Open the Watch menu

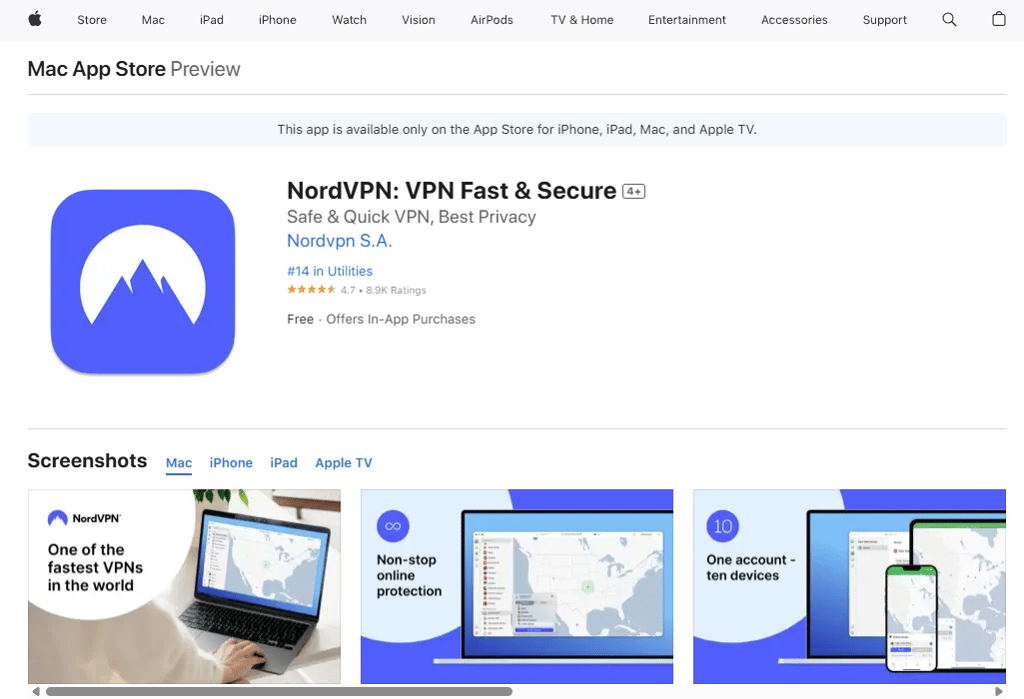[x=349, y=20]
